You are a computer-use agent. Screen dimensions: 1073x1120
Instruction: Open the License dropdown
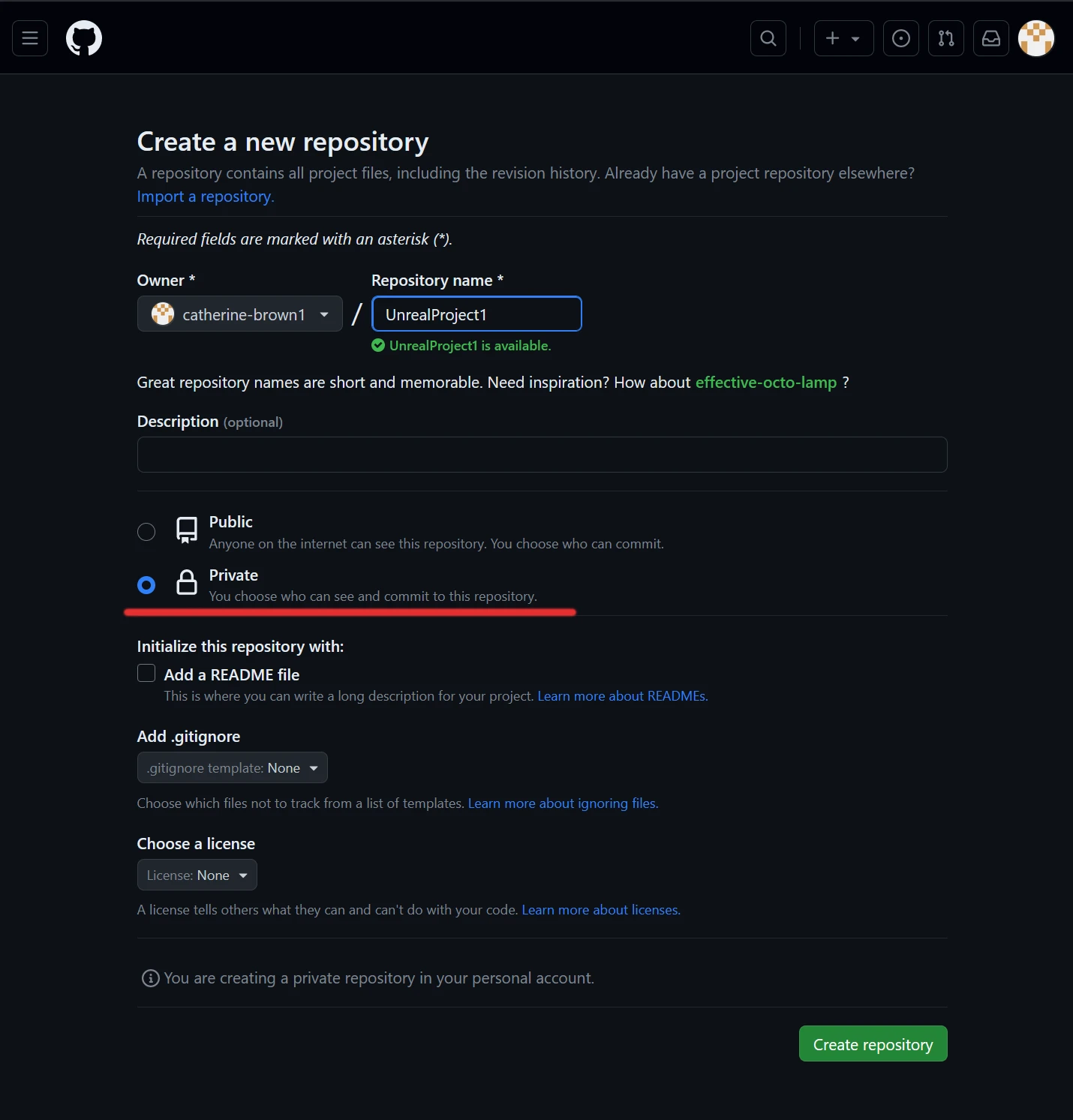click(x=197, y=875)
